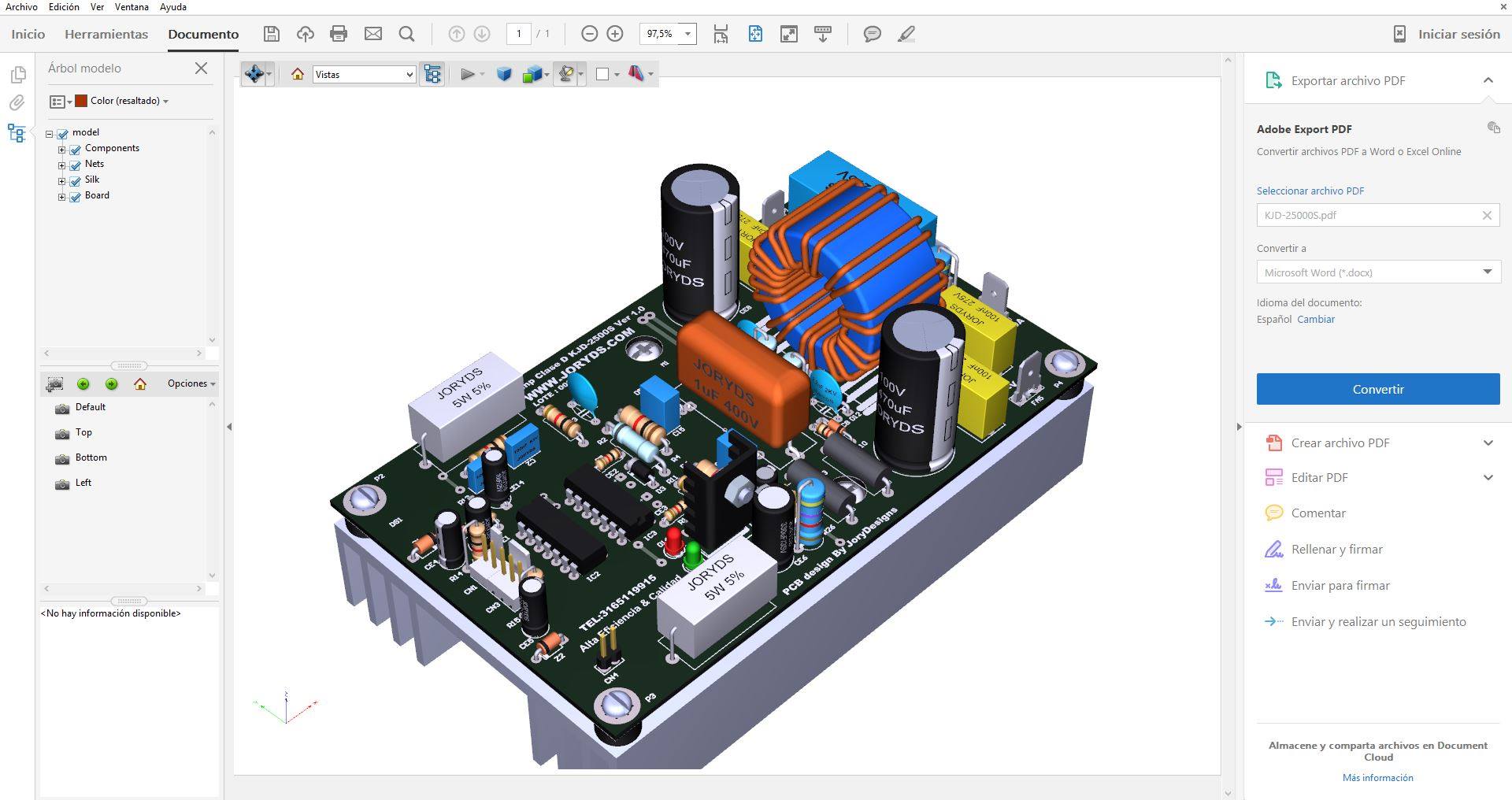Click the home view icon in views panel
Screen dimensions: 1512x800
pos(140,384)
